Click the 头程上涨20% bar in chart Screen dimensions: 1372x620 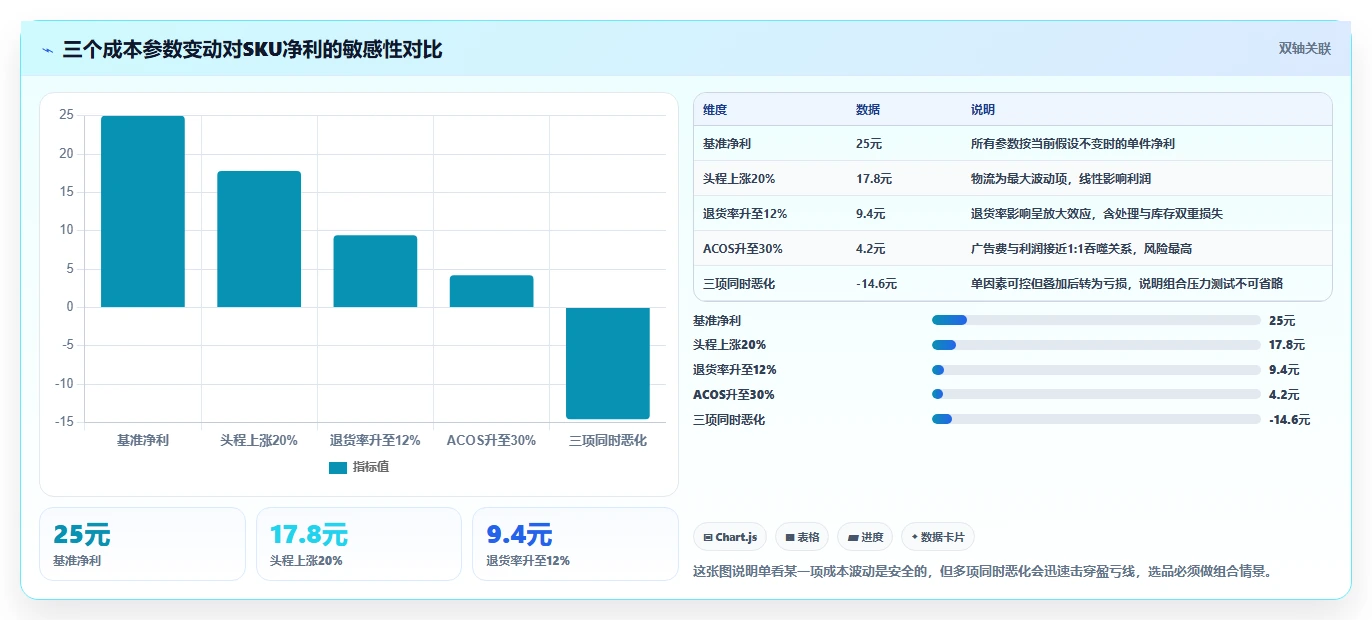(x=259, y=239)
